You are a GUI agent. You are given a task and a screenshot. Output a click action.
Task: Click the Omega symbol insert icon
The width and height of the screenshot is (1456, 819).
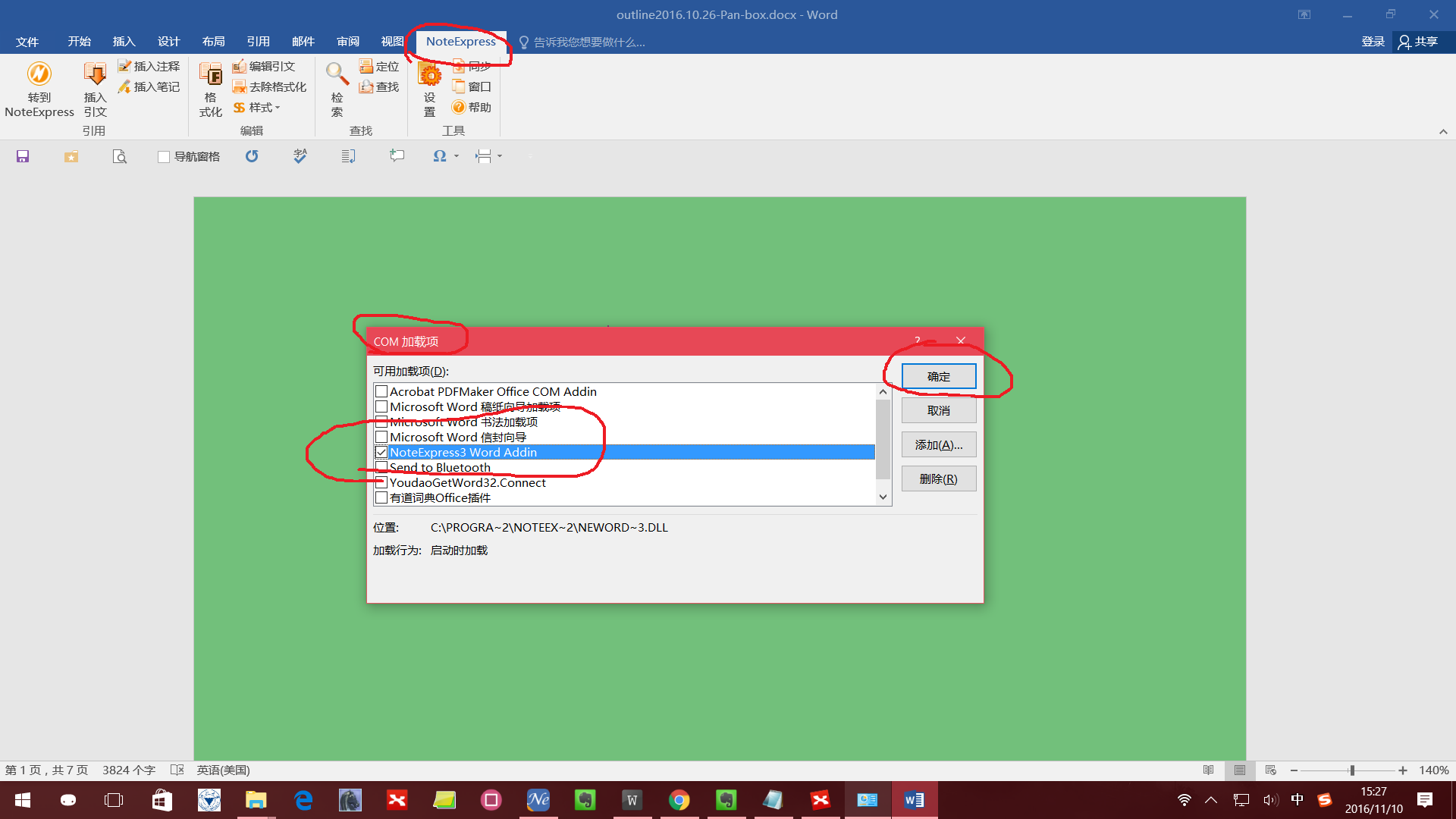pos(440,156)
